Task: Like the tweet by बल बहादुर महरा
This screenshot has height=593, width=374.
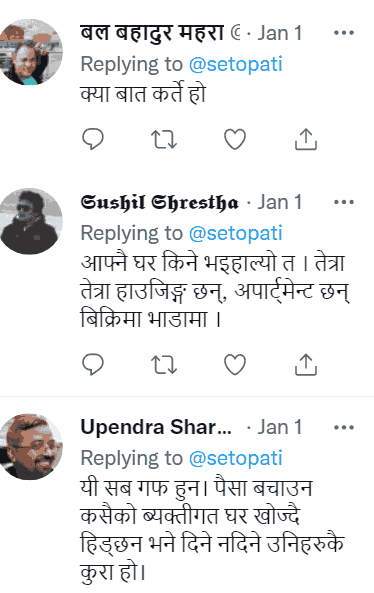Action: click(x=235, y=139)
